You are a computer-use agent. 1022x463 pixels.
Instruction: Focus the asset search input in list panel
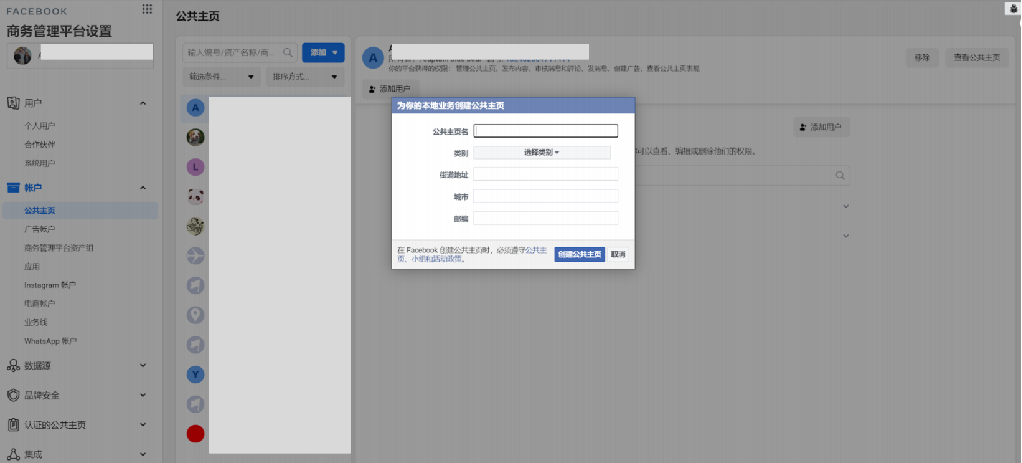pos(240,53)
